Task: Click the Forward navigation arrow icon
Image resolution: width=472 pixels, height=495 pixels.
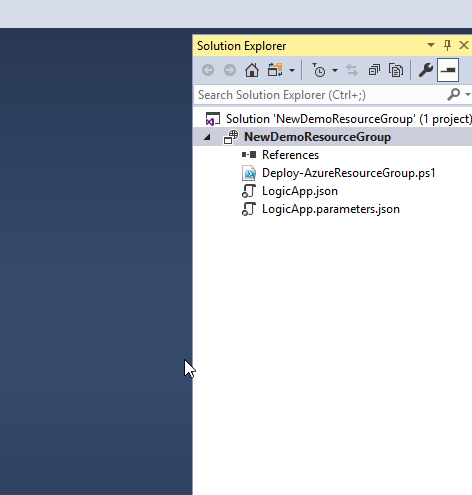Action: click(x=230, y=70)
